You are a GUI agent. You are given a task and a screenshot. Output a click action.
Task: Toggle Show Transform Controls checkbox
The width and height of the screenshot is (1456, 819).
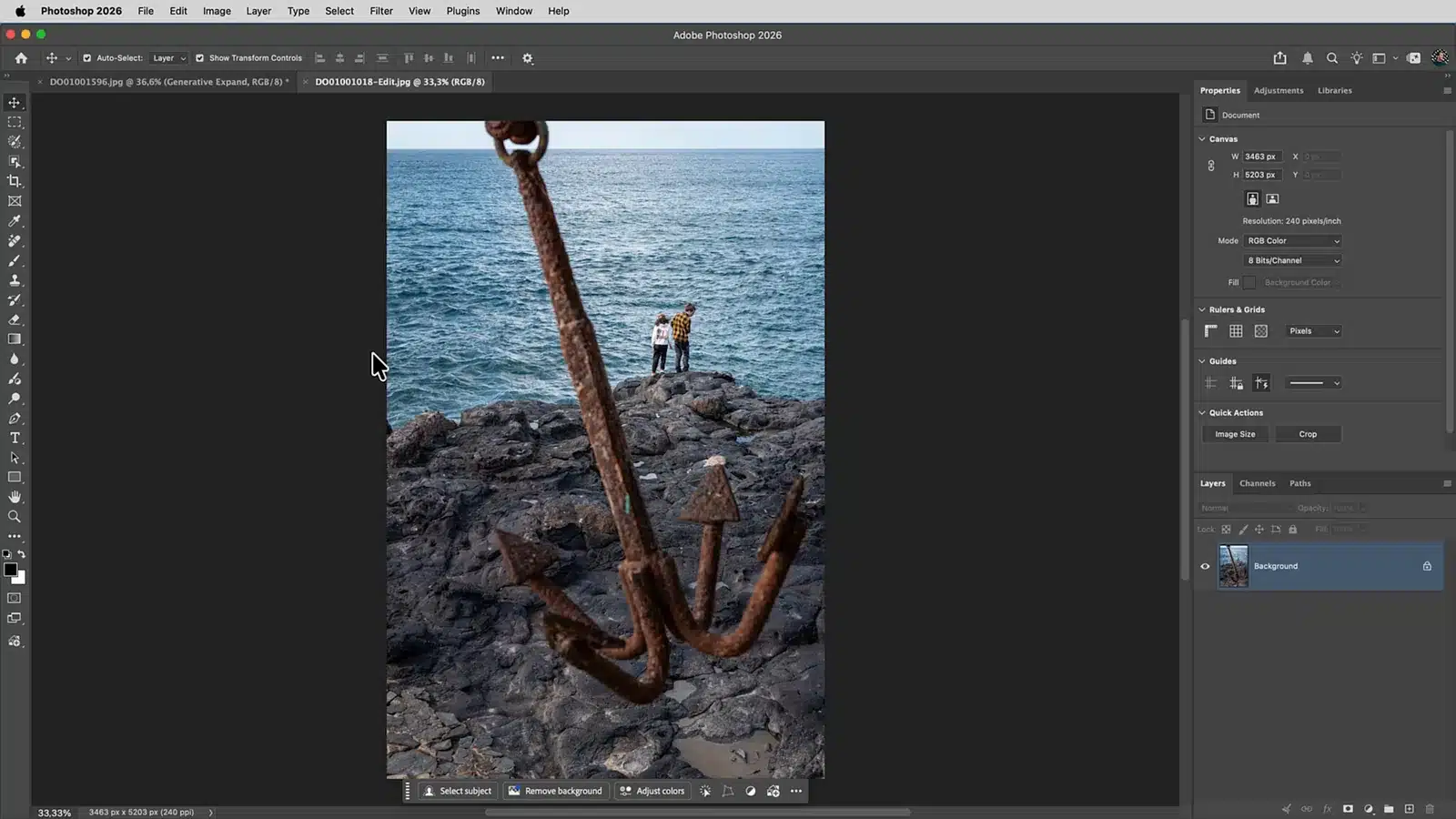point(200,58)
